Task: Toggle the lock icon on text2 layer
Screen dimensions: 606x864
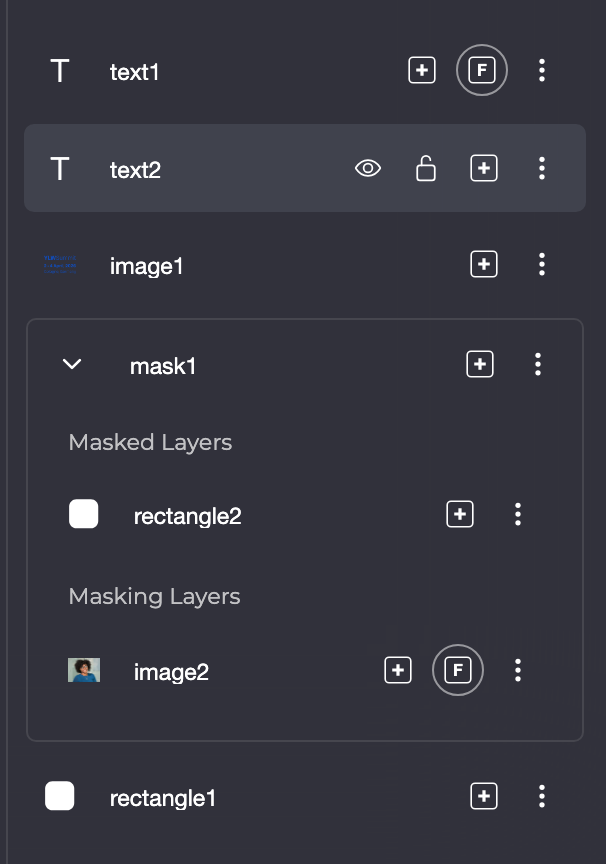Action: [426, 168]
